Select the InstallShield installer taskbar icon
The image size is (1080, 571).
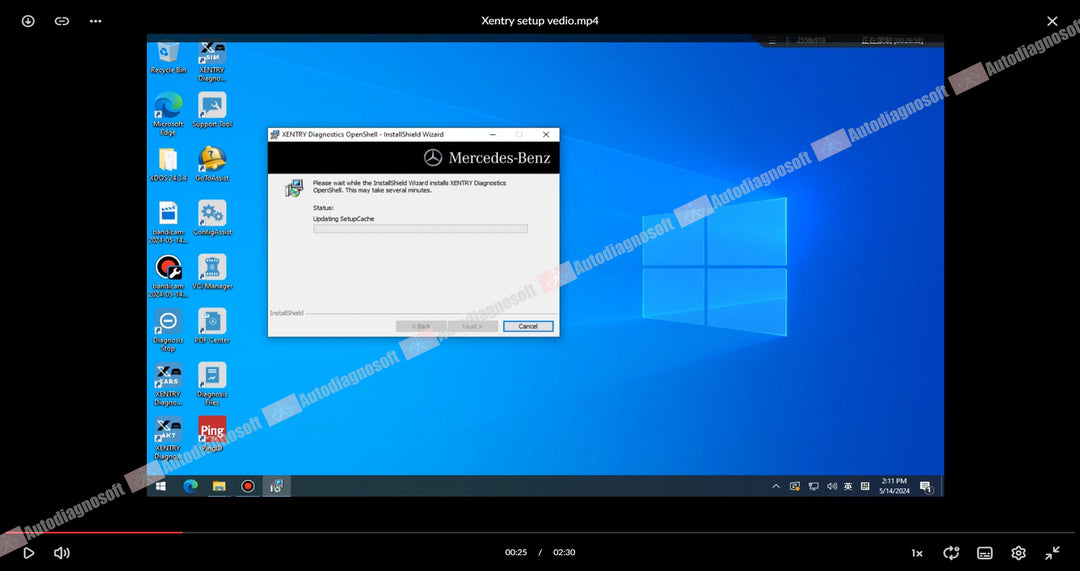tap(276, 486)
